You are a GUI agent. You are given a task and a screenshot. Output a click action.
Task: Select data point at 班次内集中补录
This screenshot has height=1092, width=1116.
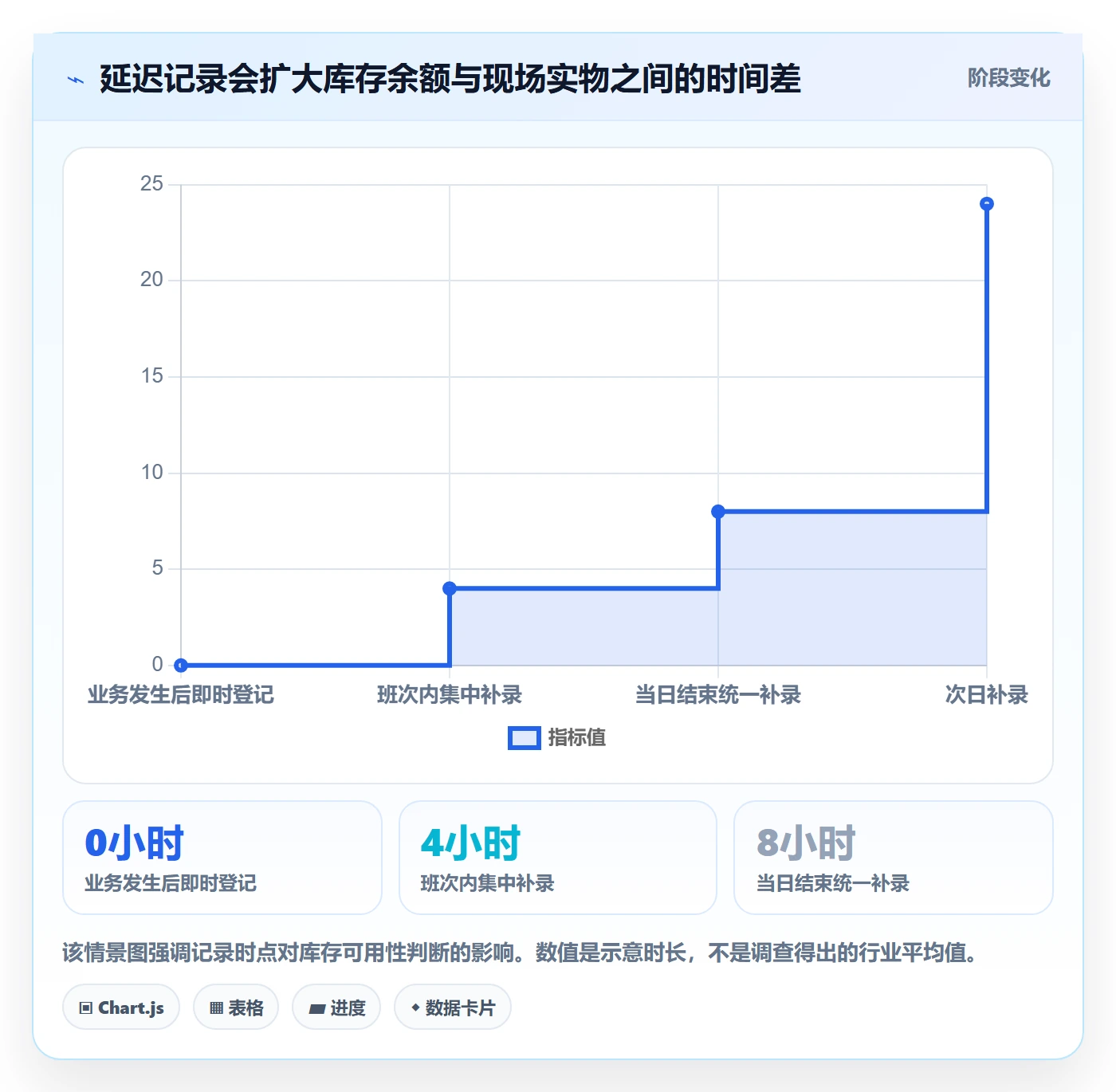[x=450, y=588]
